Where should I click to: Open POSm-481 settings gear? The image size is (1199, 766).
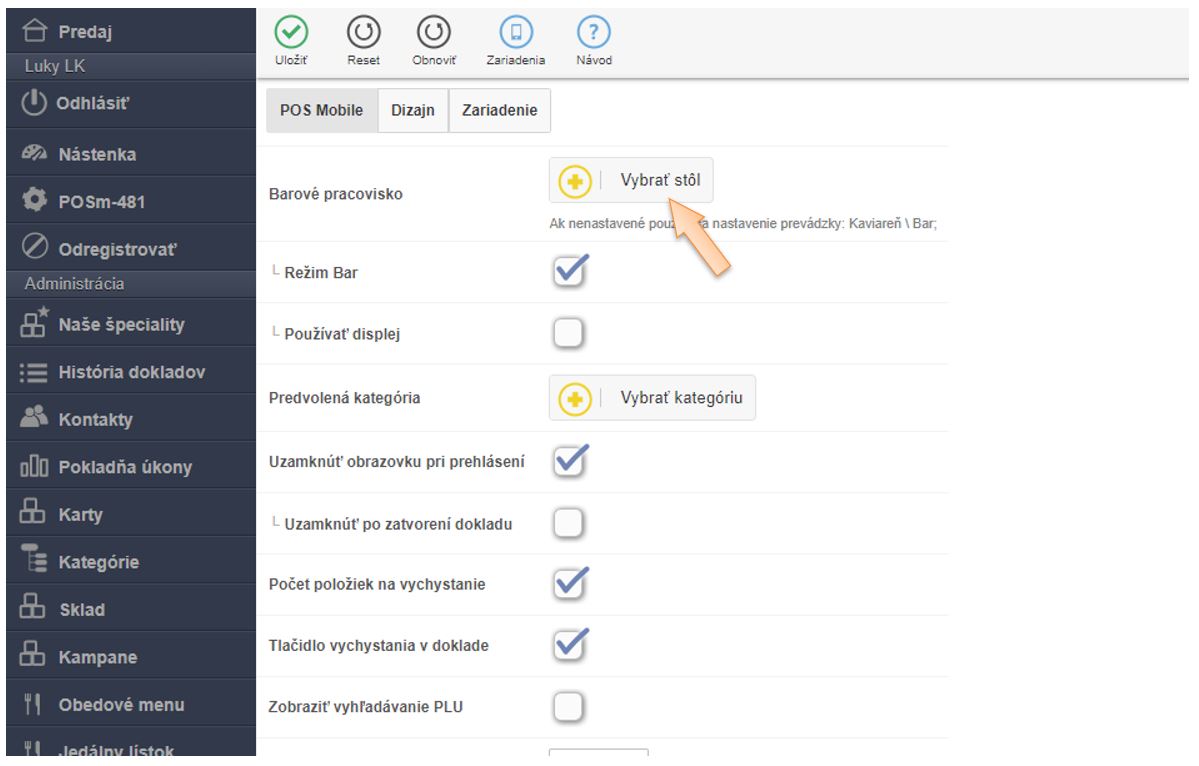pyautogui.click(x=35, y=201)
